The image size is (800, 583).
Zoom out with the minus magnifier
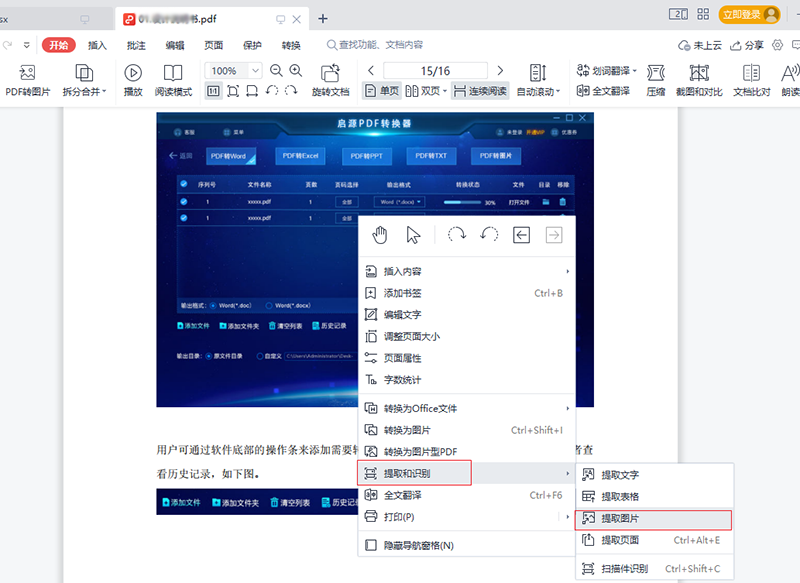276,70
